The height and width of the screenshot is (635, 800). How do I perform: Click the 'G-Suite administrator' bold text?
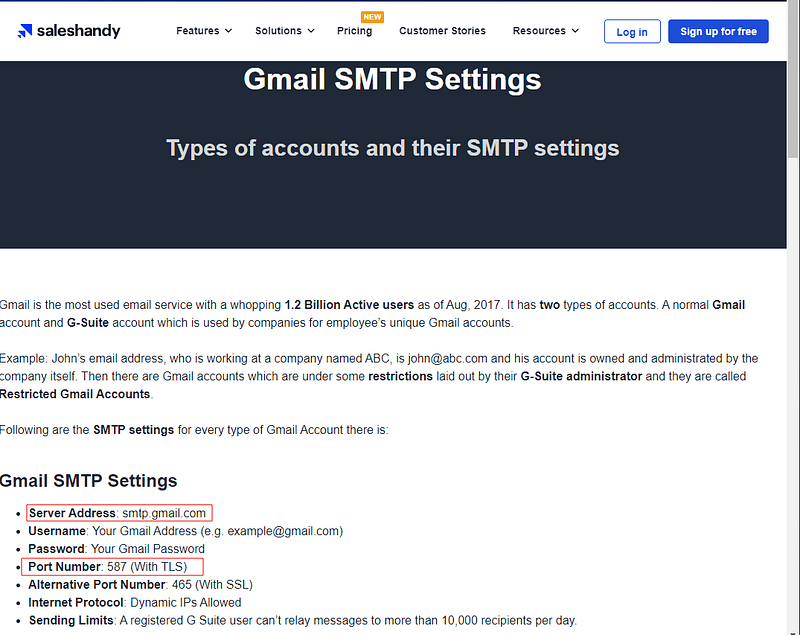tap(581, 376)
